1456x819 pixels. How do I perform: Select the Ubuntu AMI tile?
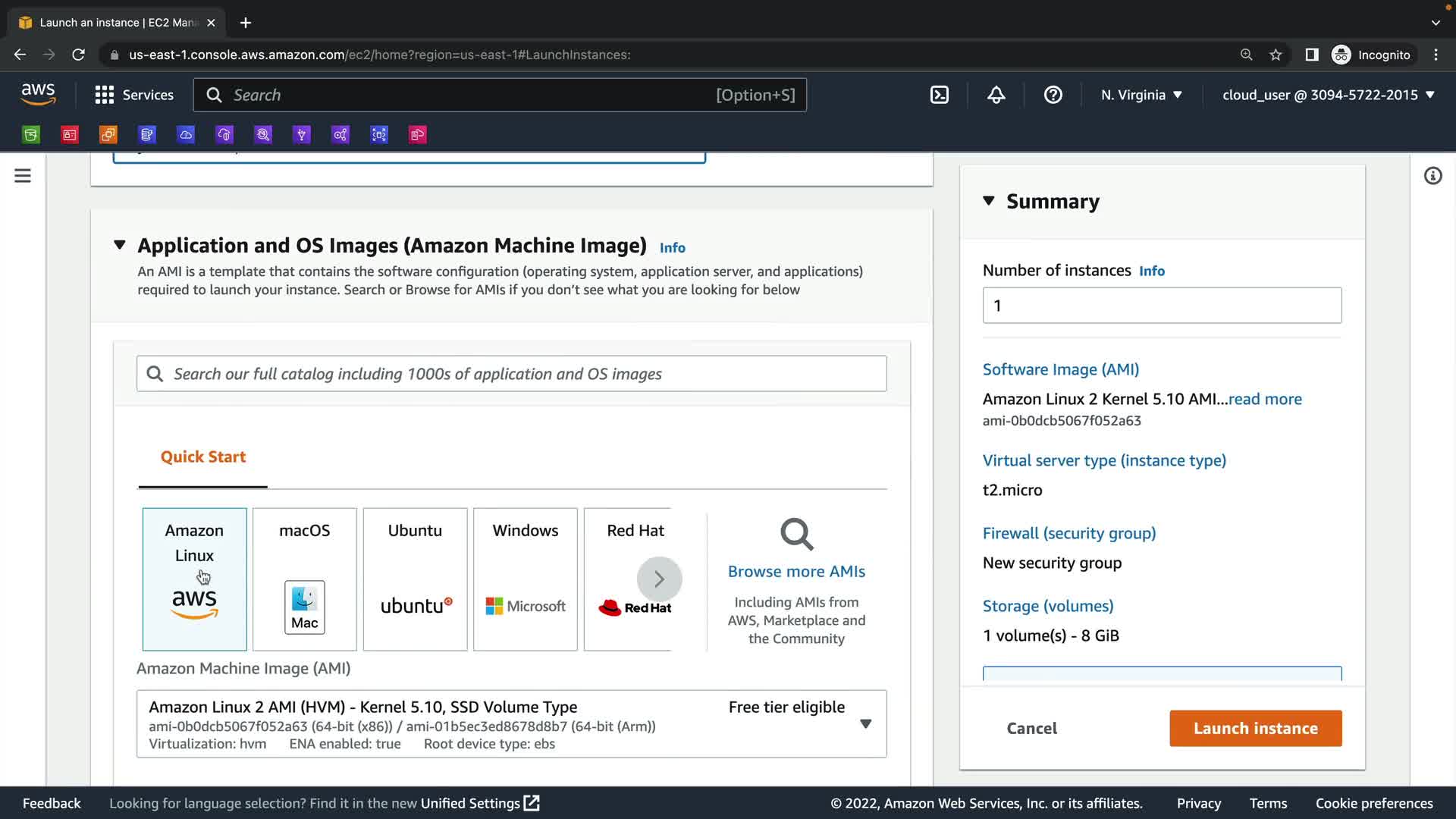pyautogui.click(x=415, y=579)
